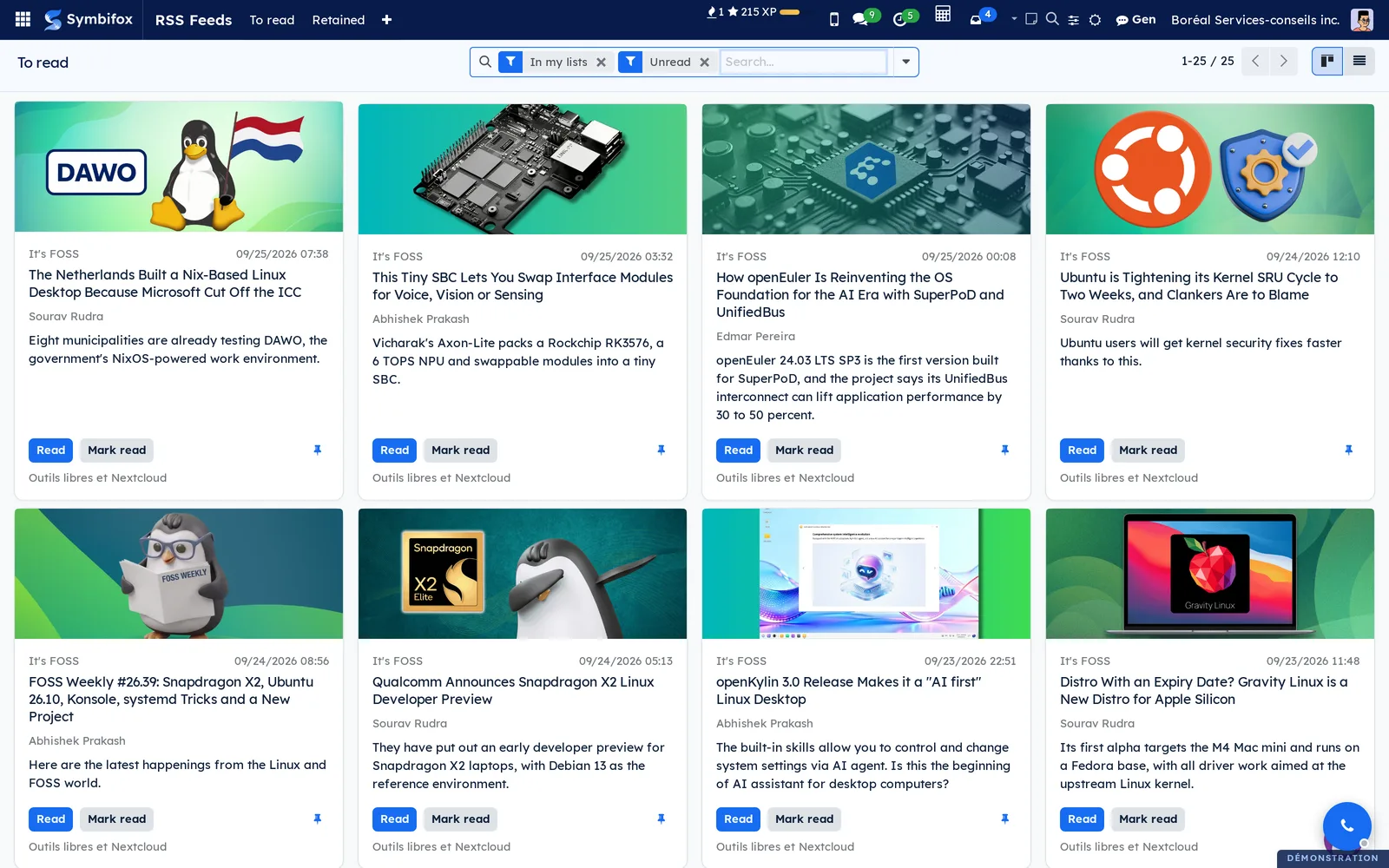Click the Unread filter funnel icon
This screenshot has width=1389, height=868.
coord(630,62)
